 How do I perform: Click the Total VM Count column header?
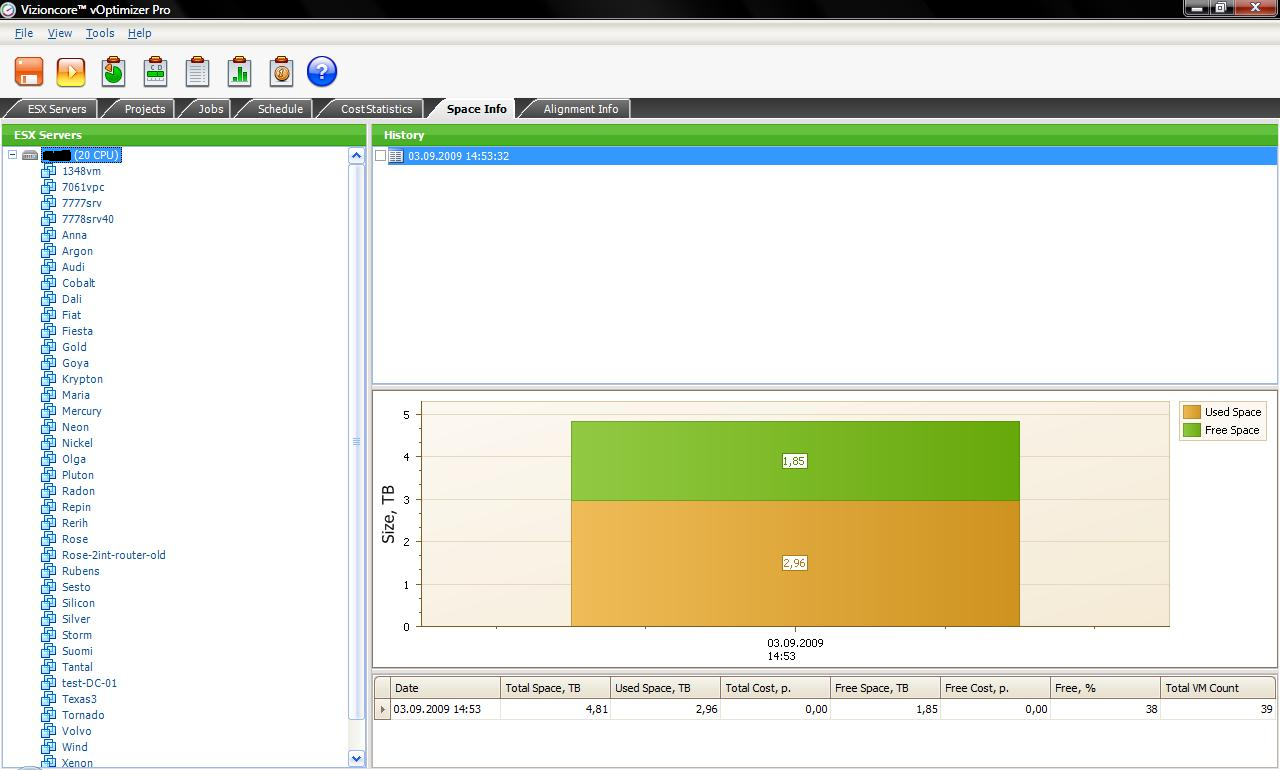[1216, 688]
